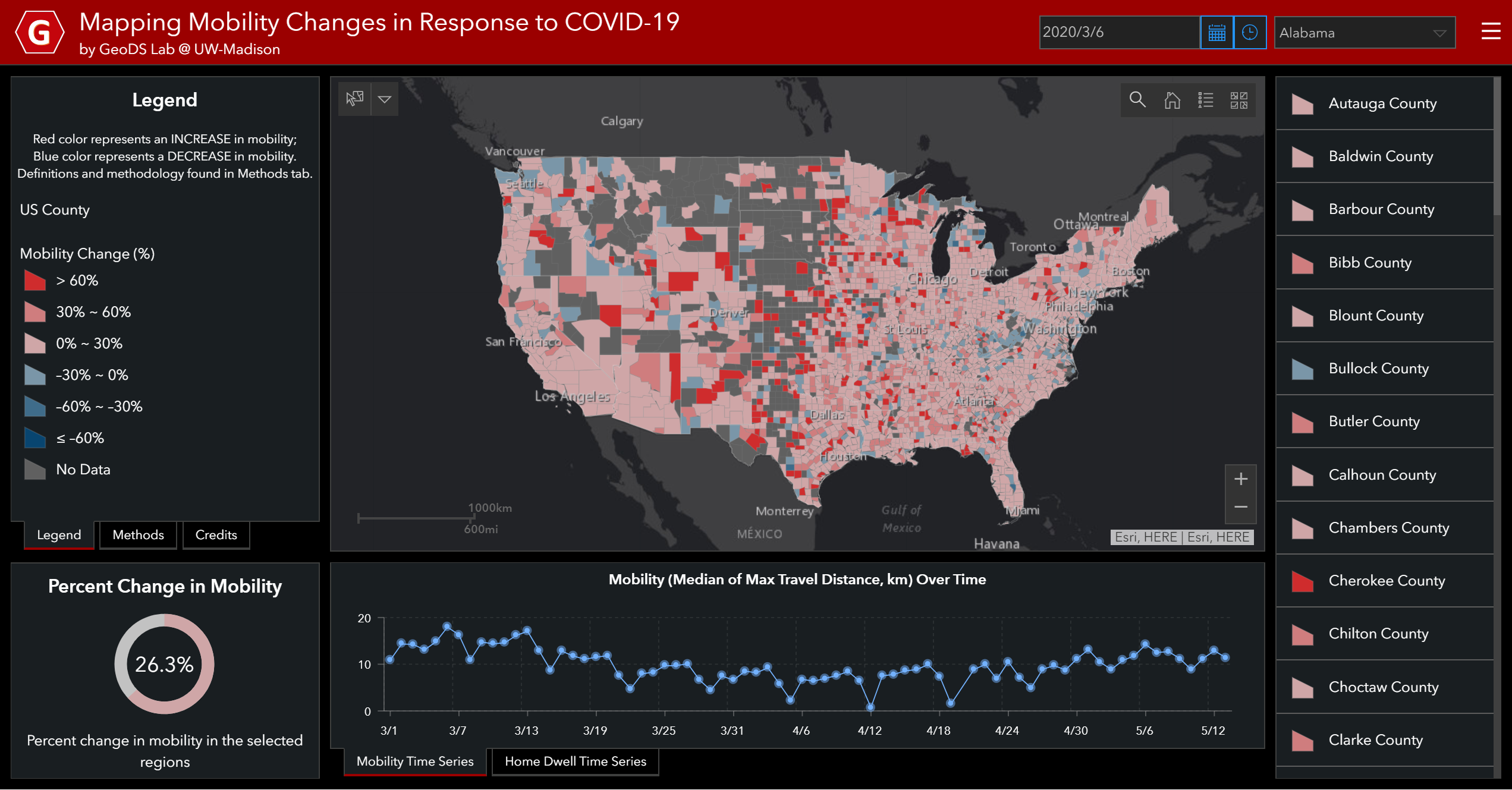
Task: Click the Blount County polygon icon
Action: 1302,316
